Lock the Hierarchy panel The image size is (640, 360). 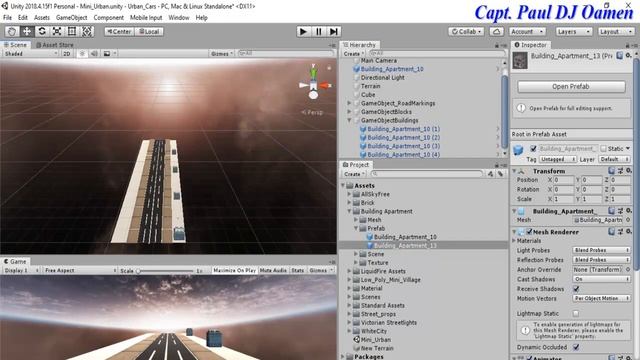tap(496, 45)
